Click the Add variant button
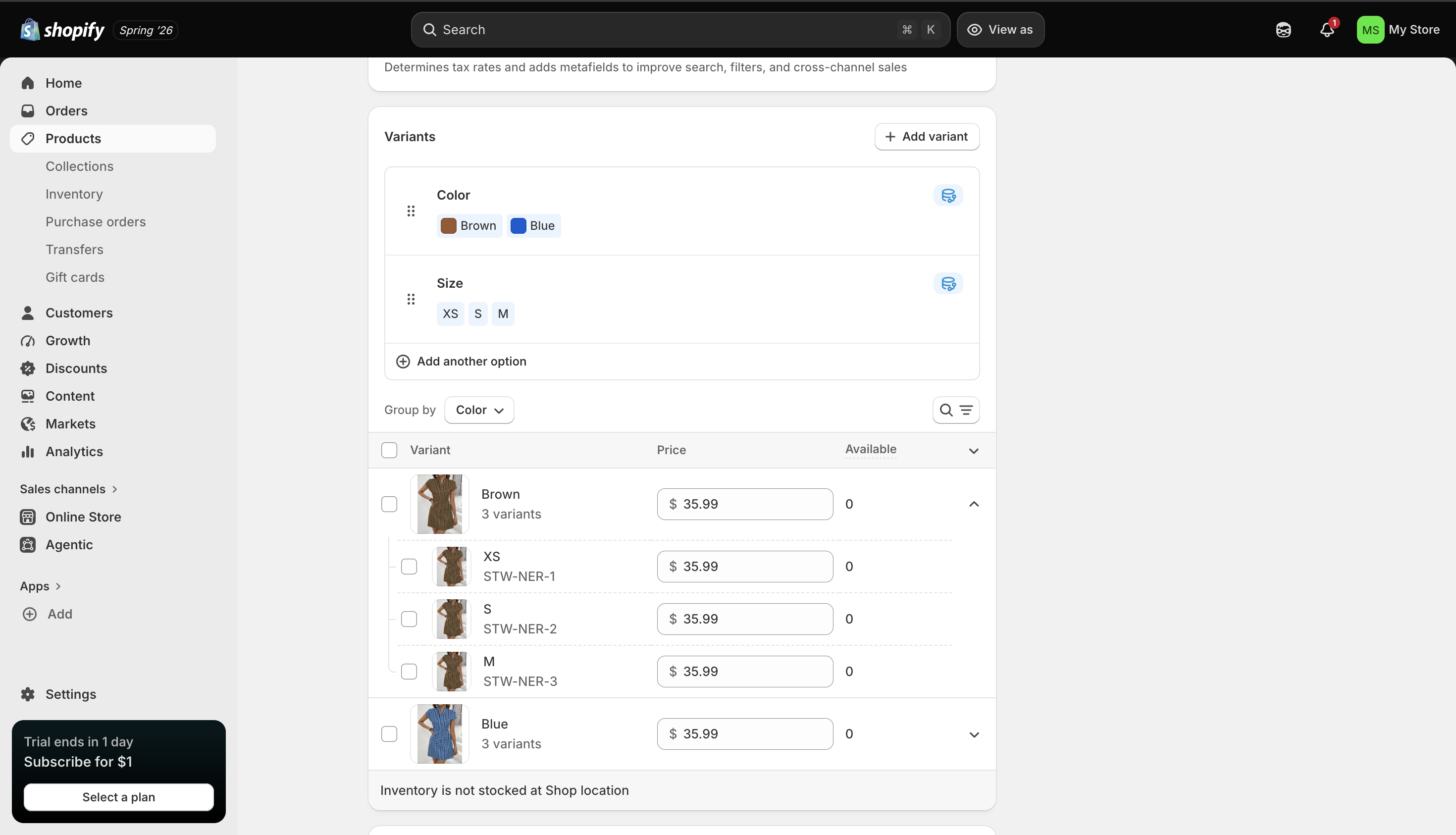This screenshot has height=835, width=1456. click(x=927, y=137)
